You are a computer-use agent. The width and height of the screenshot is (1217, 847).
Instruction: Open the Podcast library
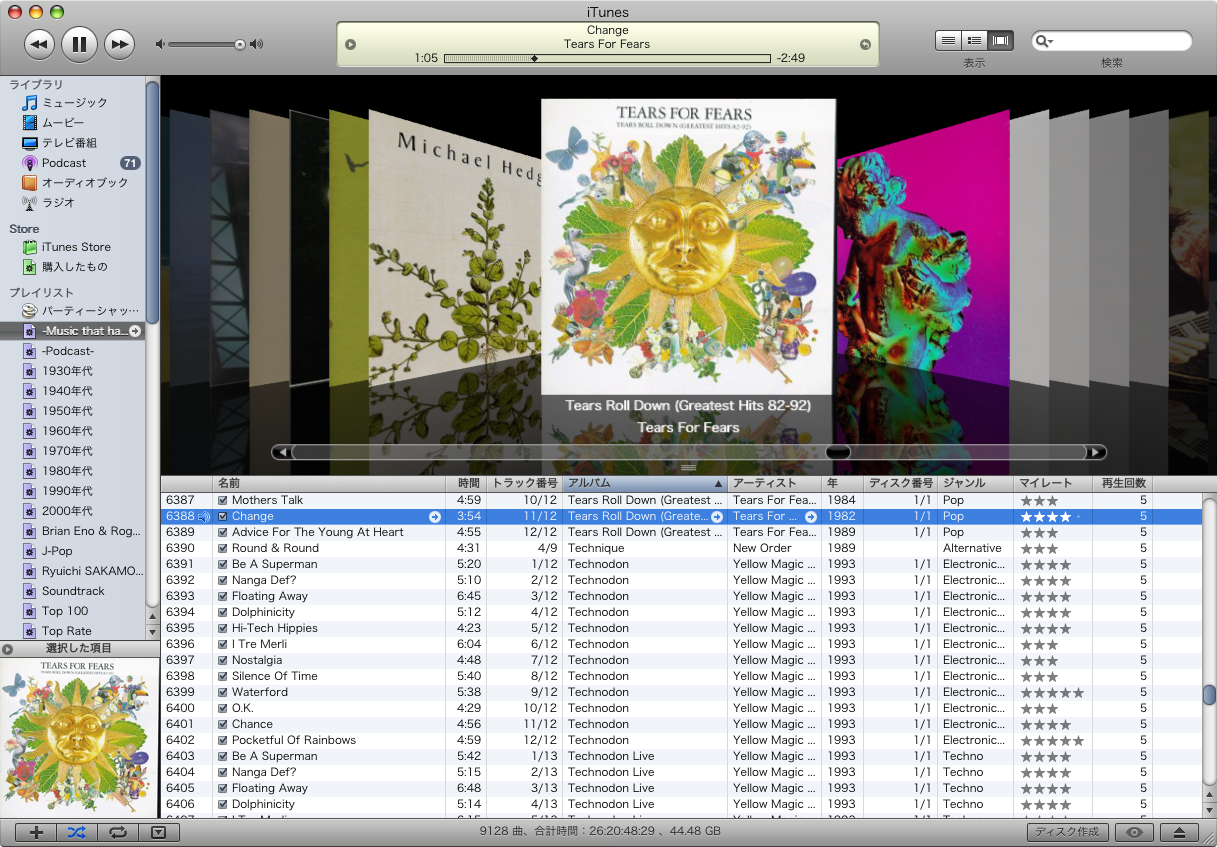64,163
